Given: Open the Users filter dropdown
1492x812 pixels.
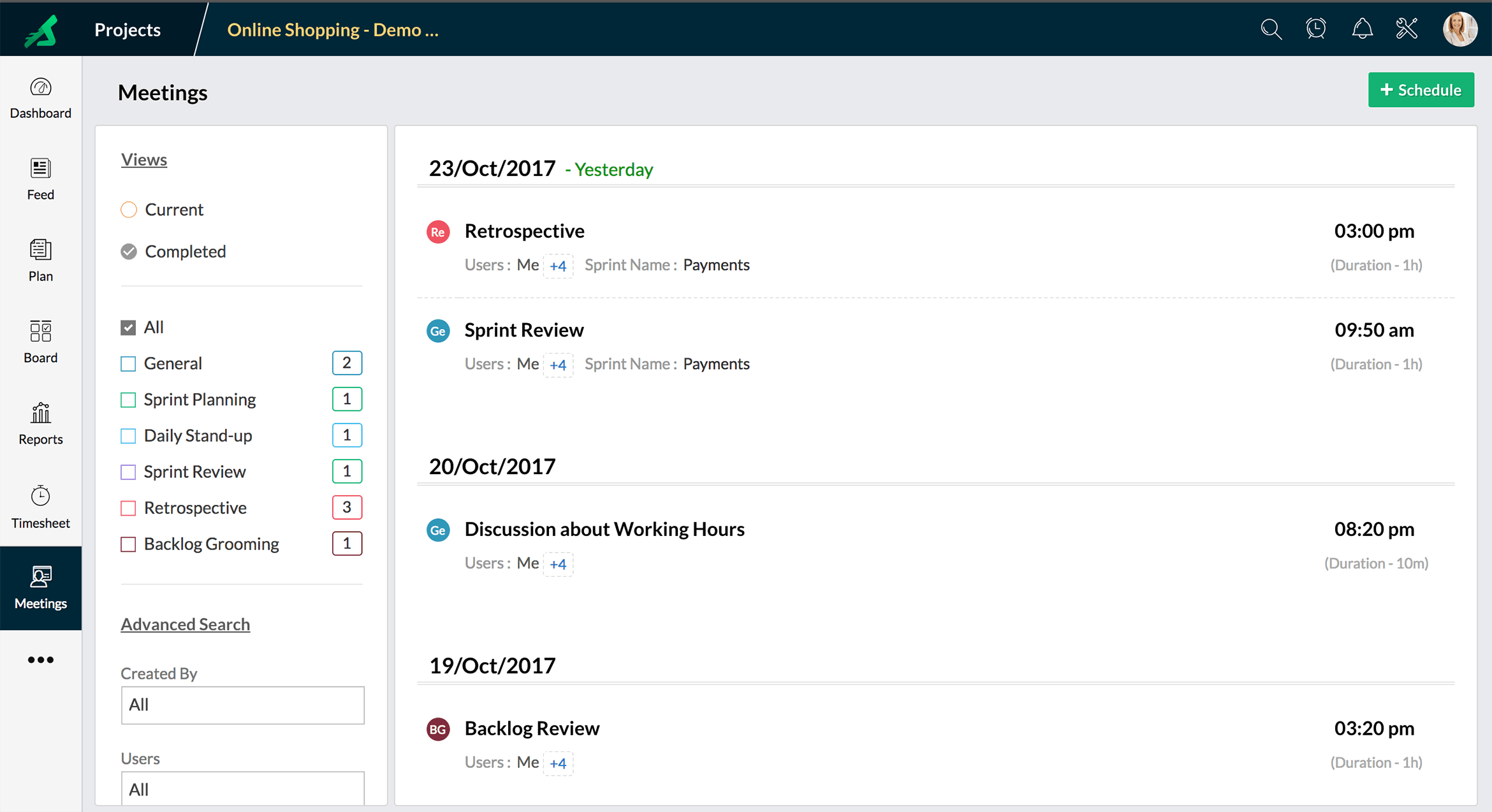Looking at the screenshot, I should click(242, 789).
